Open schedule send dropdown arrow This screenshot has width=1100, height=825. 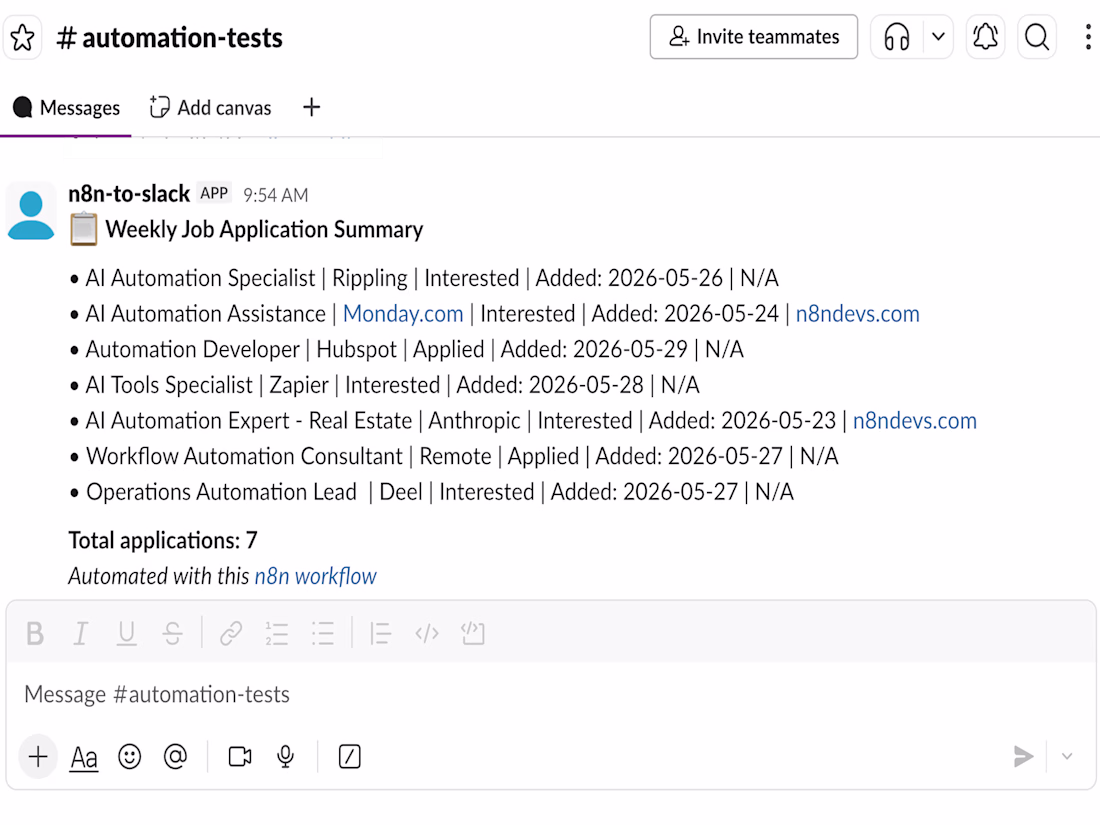click(1067, 756)
